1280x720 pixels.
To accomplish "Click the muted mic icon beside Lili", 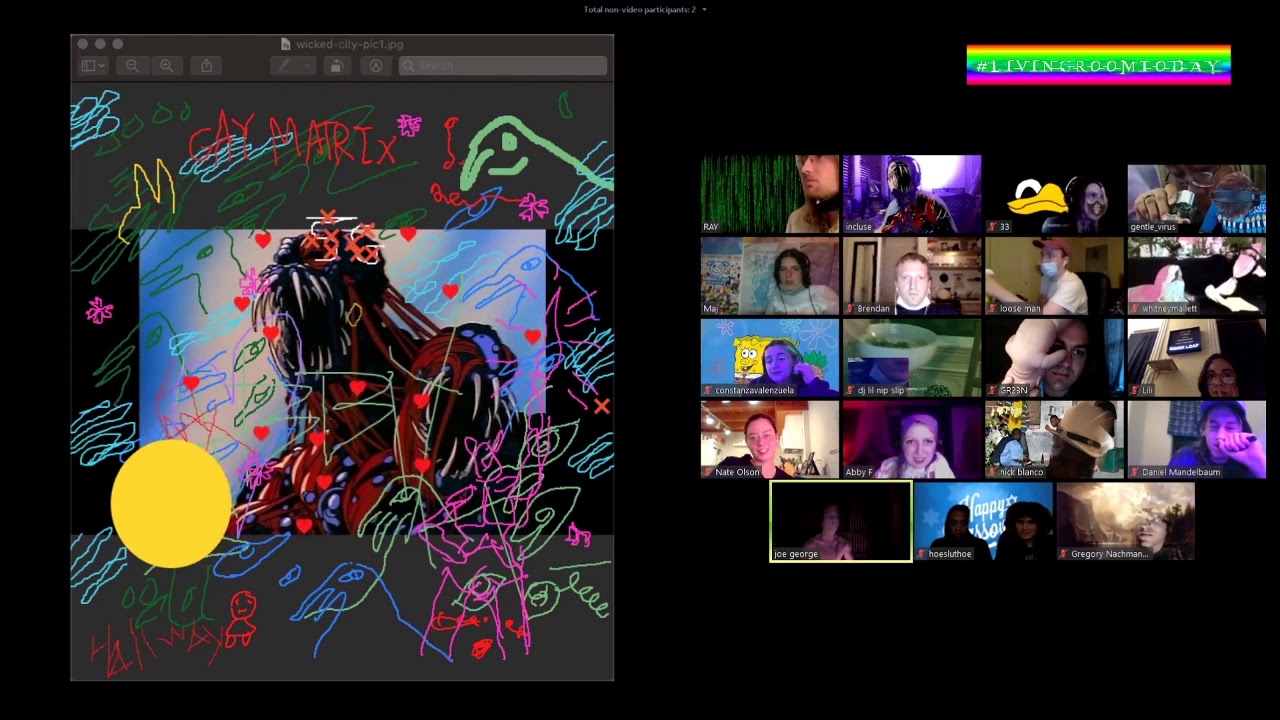I will tap(1134, 391).
